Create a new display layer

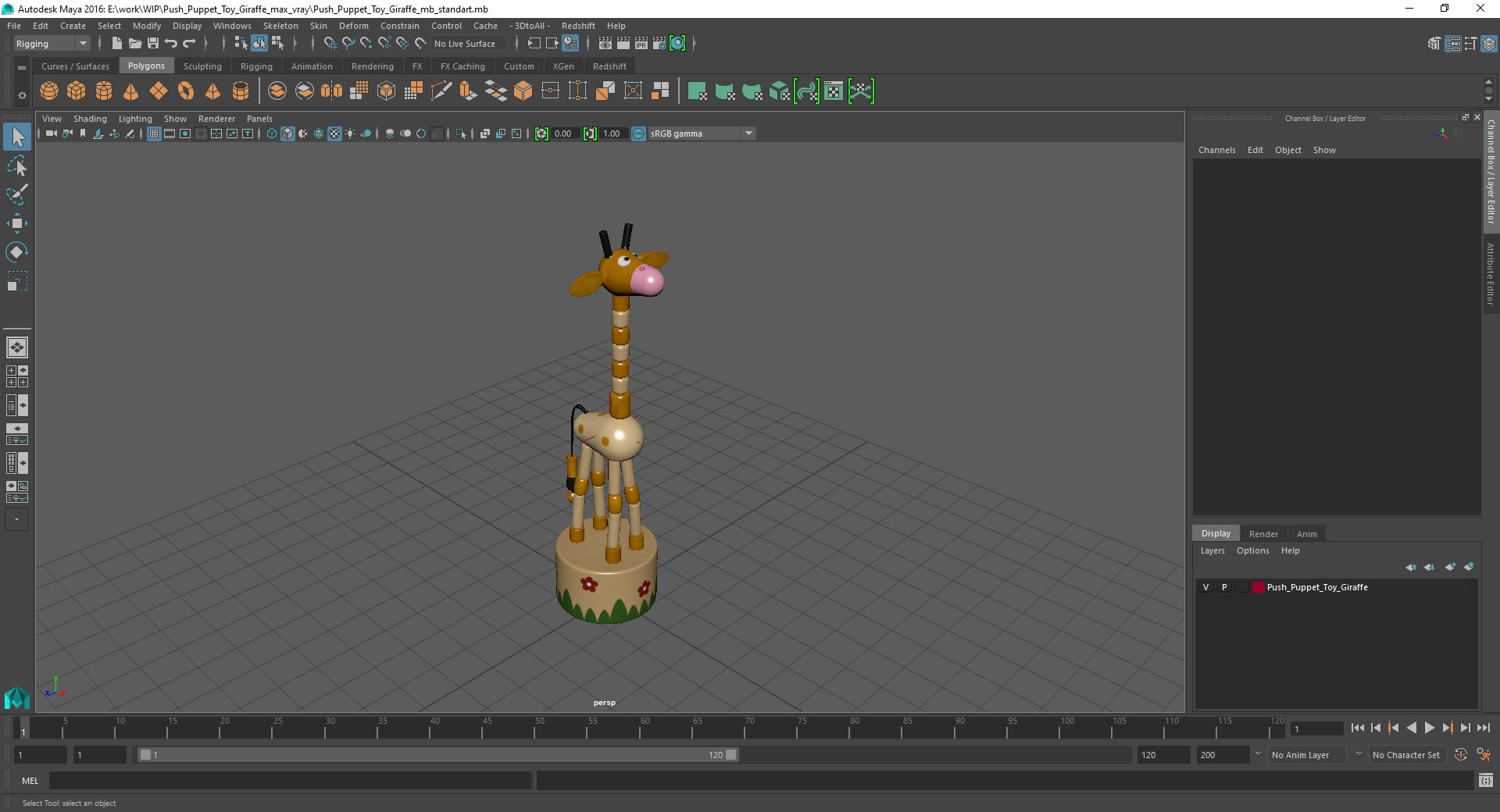tap(1450, 567)
